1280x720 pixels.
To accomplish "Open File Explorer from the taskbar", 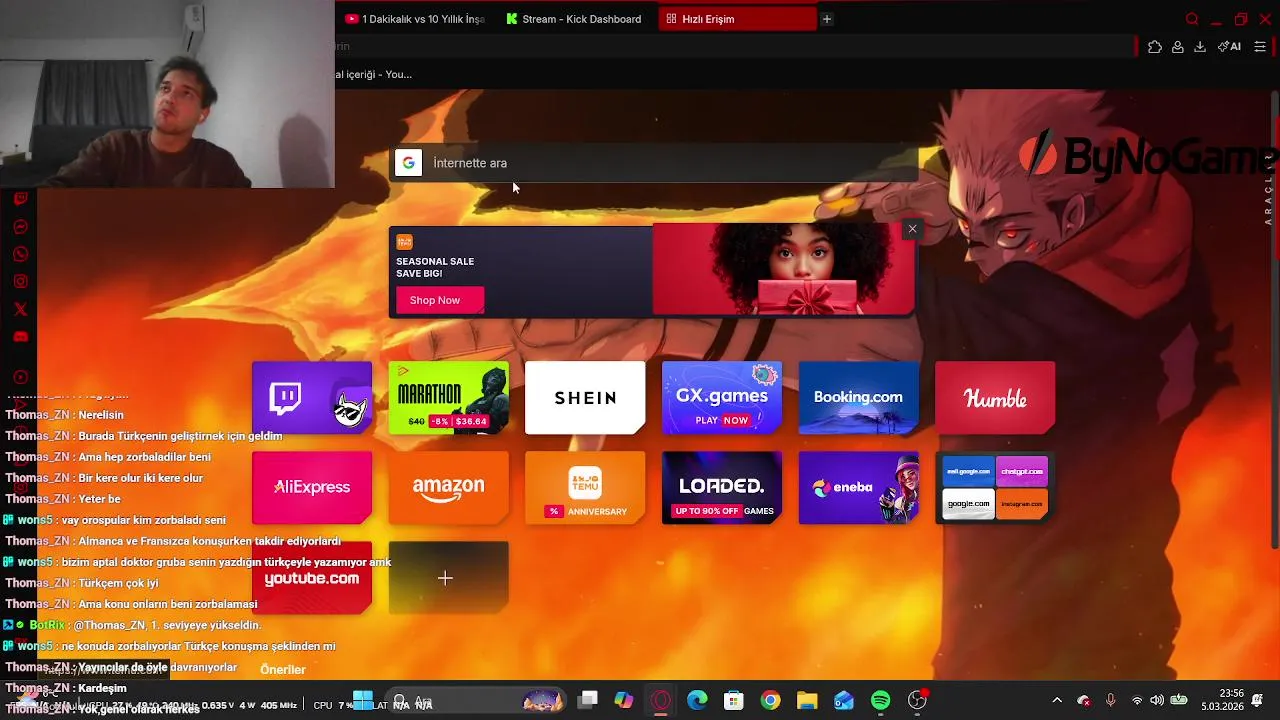I will point(807,700).
